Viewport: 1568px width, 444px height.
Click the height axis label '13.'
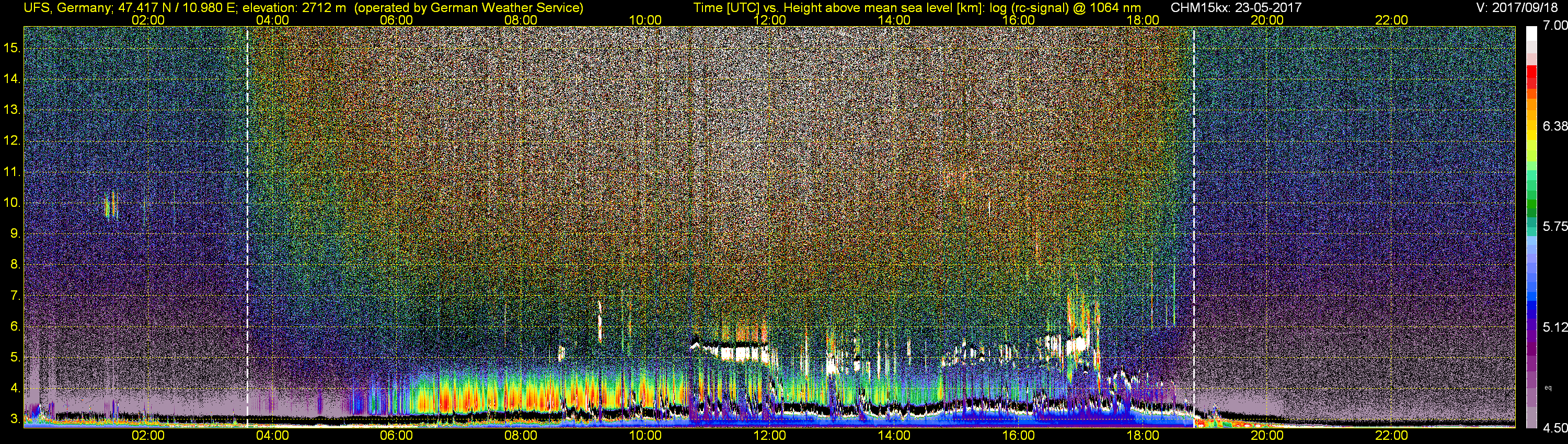[12, 110]
